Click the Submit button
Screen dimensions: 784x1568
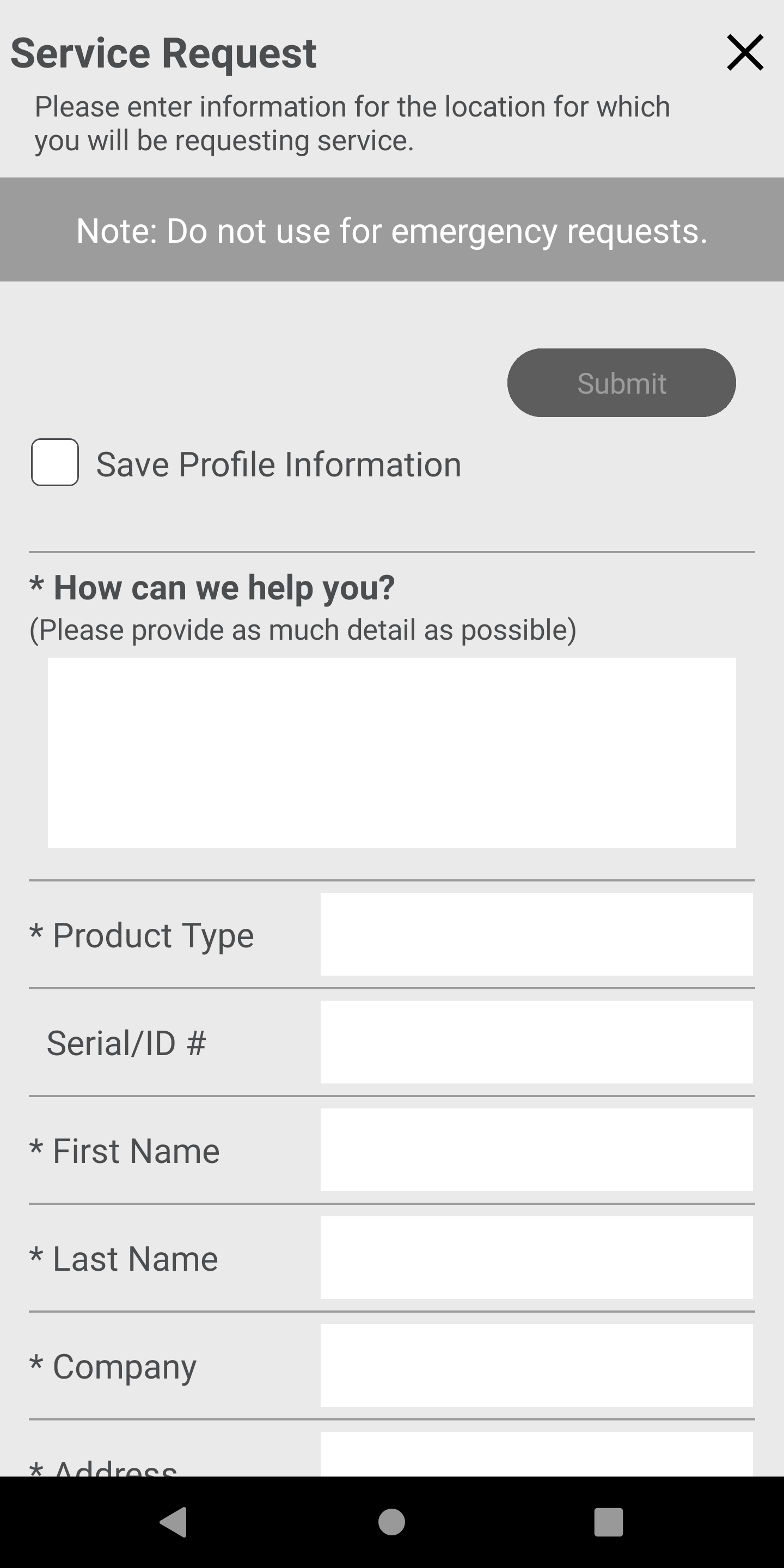pyautogui.click(x=621, y=383)
